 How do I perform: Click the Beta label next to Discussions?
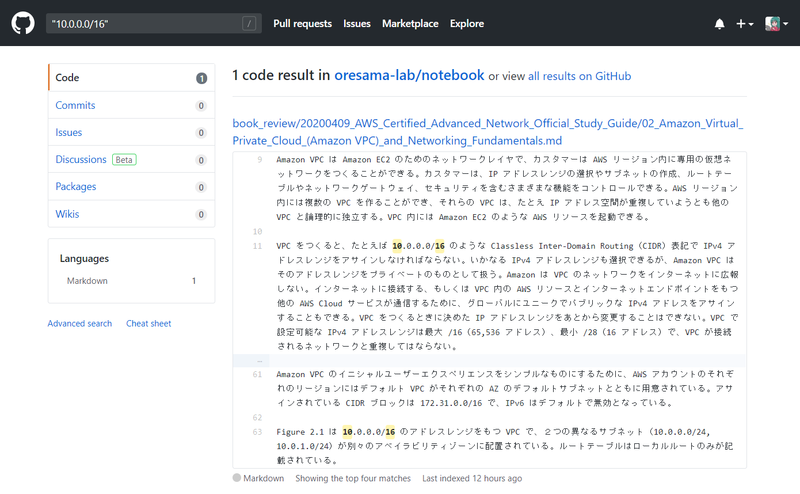point(124,160)
